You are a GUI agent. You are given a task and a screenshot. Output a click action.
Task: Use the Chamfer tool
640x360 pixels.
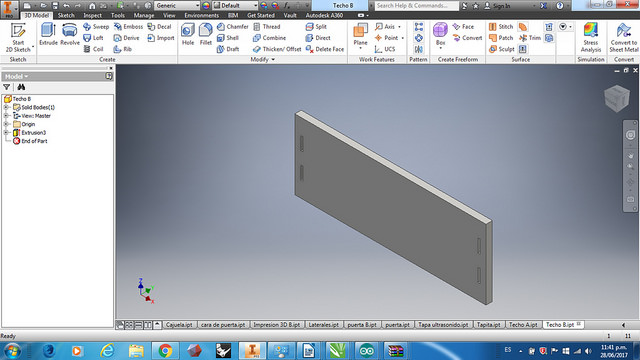tap(232, 27)
